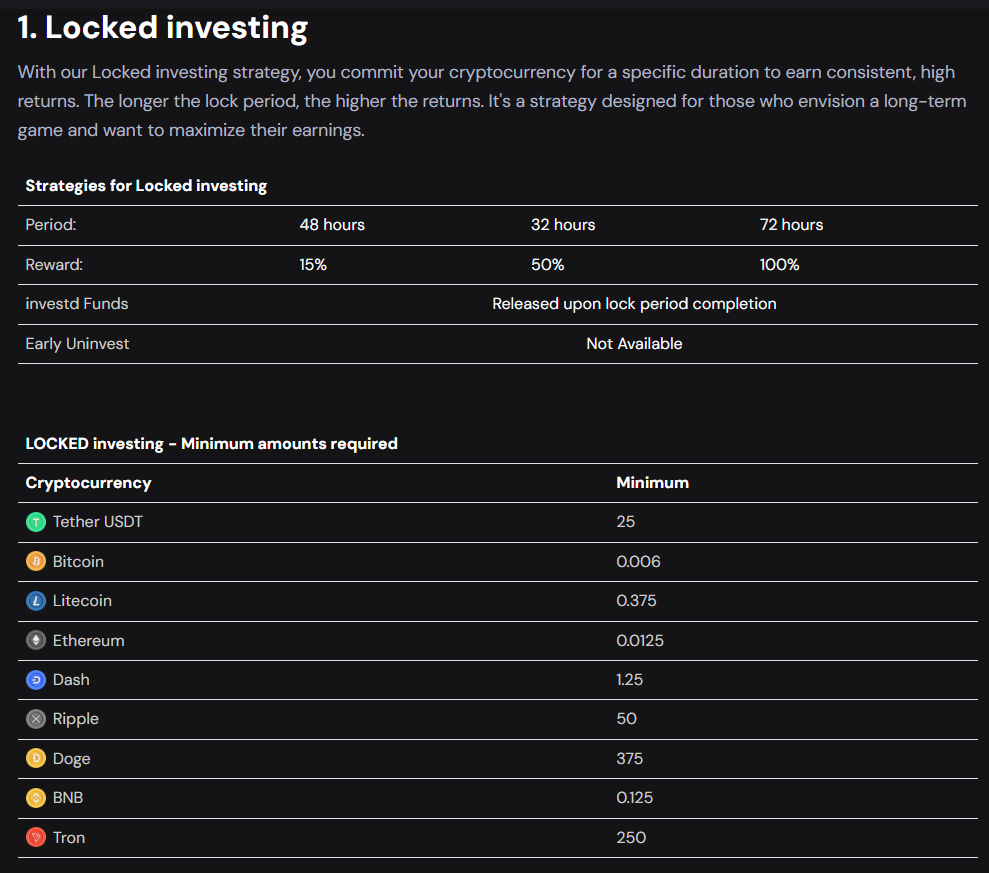Click the Tether USDT coin icon
The height and width of the screenshot is (873, 989).
point(36,522)
